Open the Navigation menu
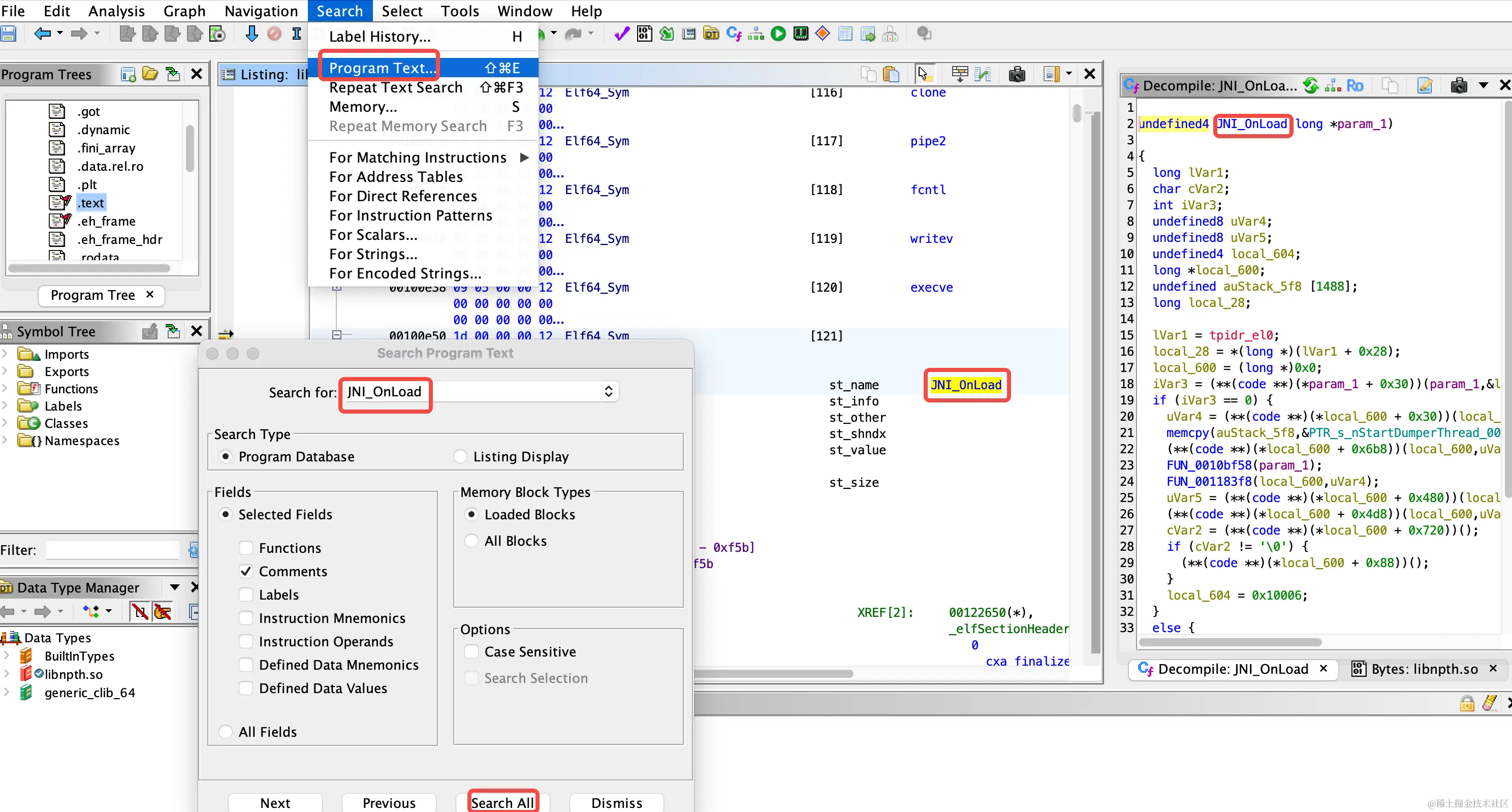Viewport: 1512px width, 812px height. pyautogui.click(x=261, y=11)
